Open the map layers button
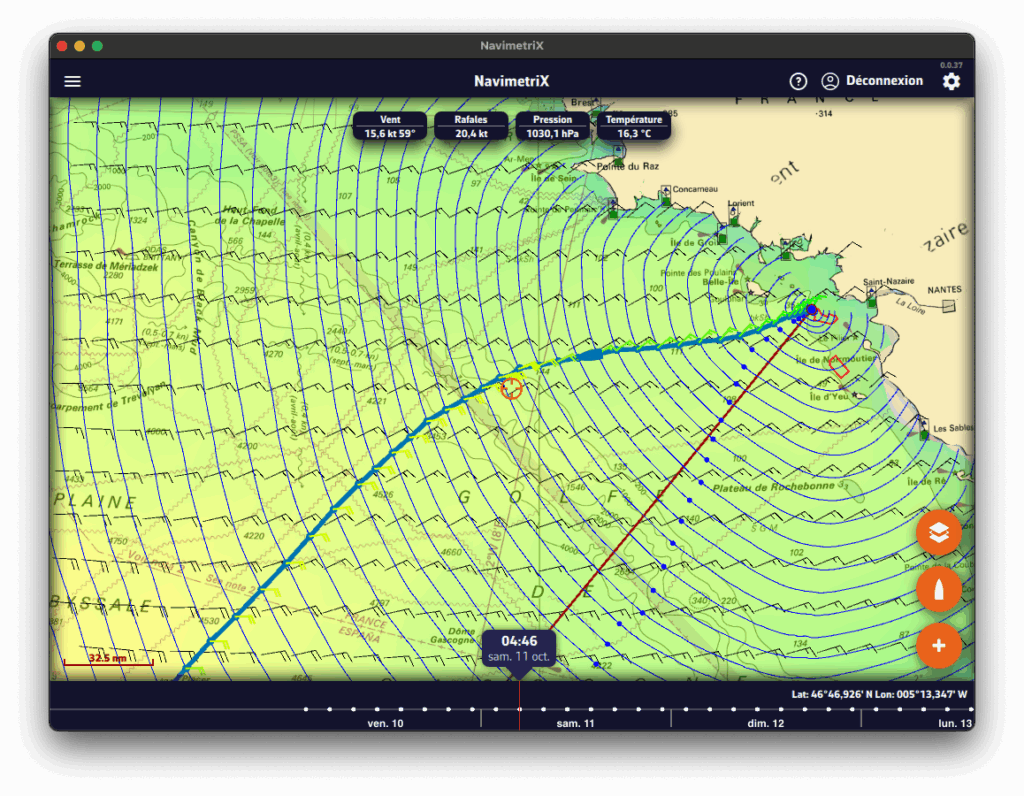The height and width of the screenshot is (796, 1024). (x=938, y=534)
